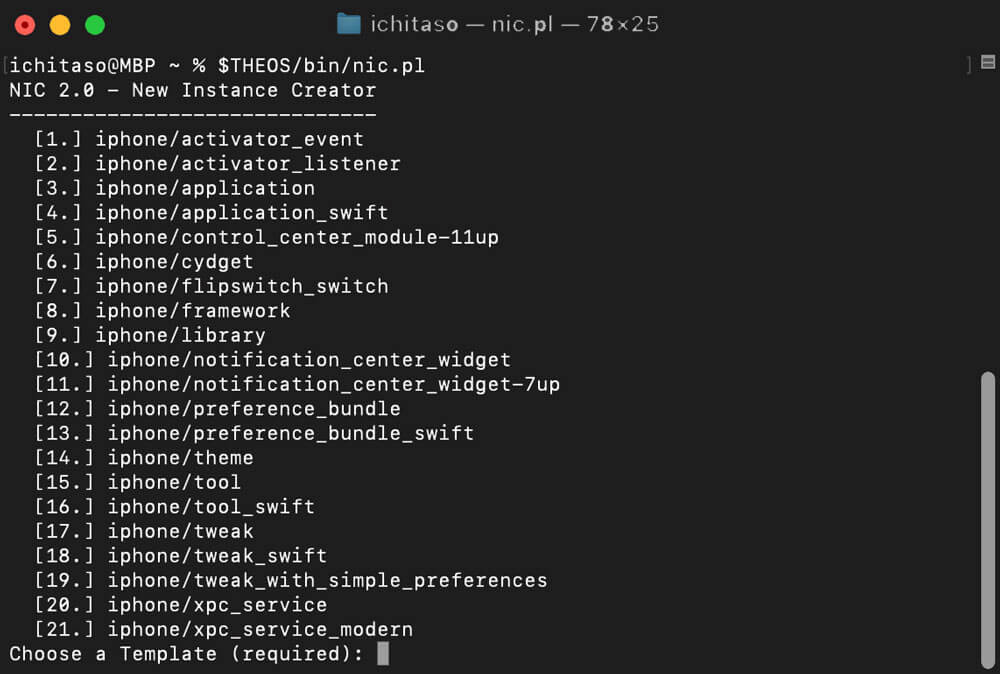Viewport: 1000px width, 674px height.
Task: Click the 'iphone/control_center_module-11up' entry
Action: [296, 237]
